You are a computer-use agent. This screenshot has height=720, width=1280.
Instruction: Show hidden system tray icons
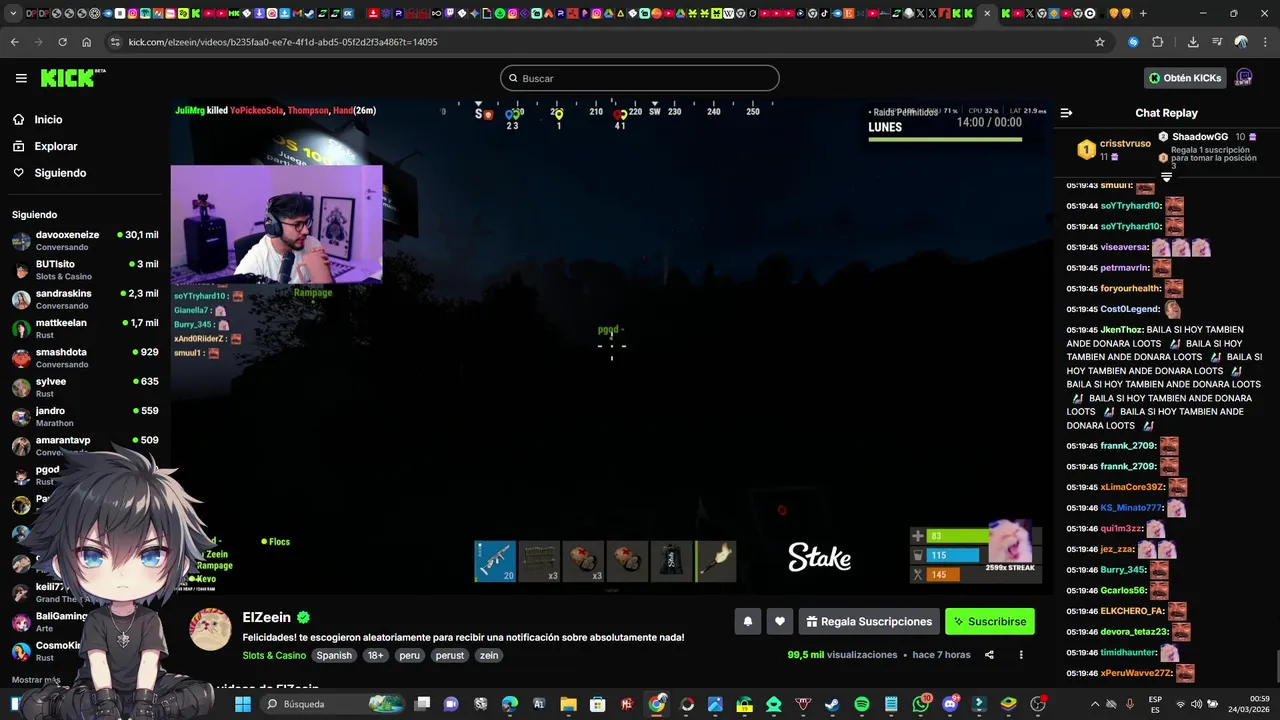1094,704
